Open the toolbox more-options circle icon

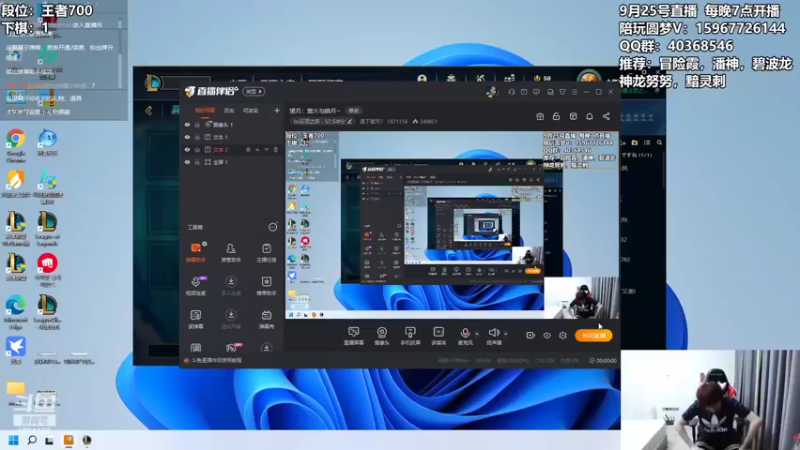pos(273,227)
